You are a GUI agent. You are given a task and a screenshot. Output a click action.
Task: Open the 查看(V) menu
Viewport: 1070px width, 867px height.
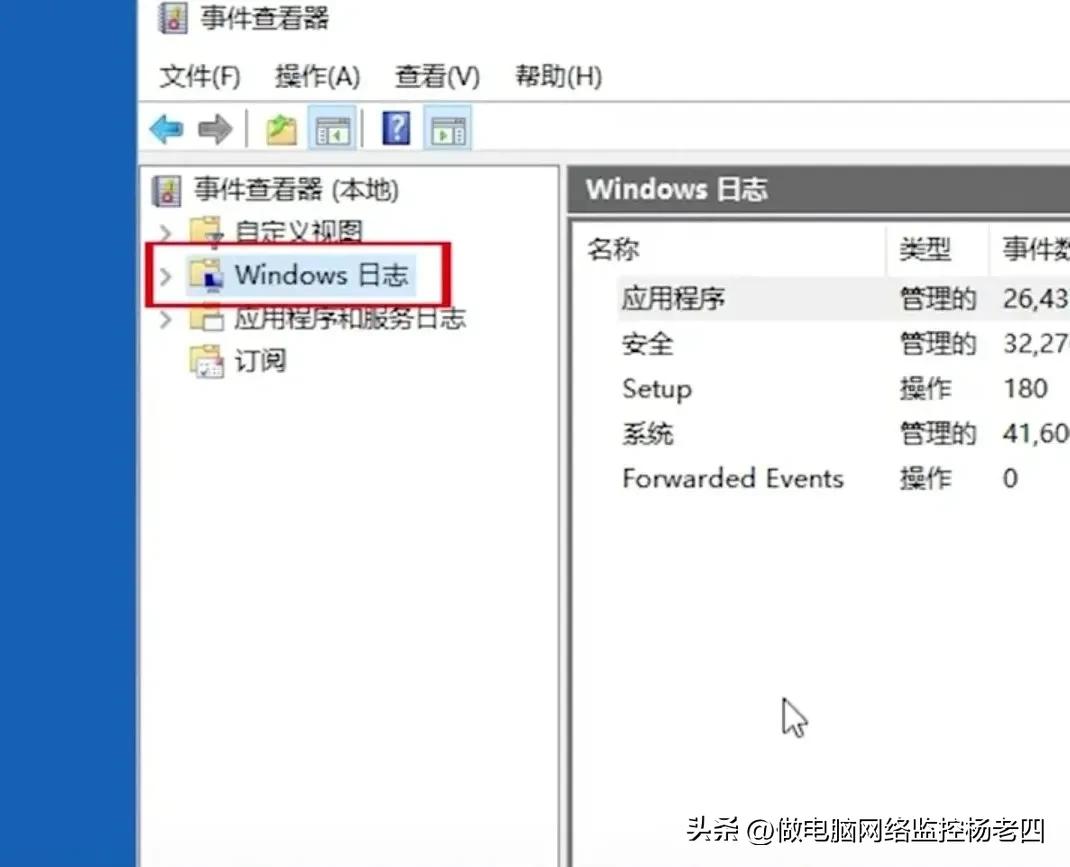tap(437, 76)
